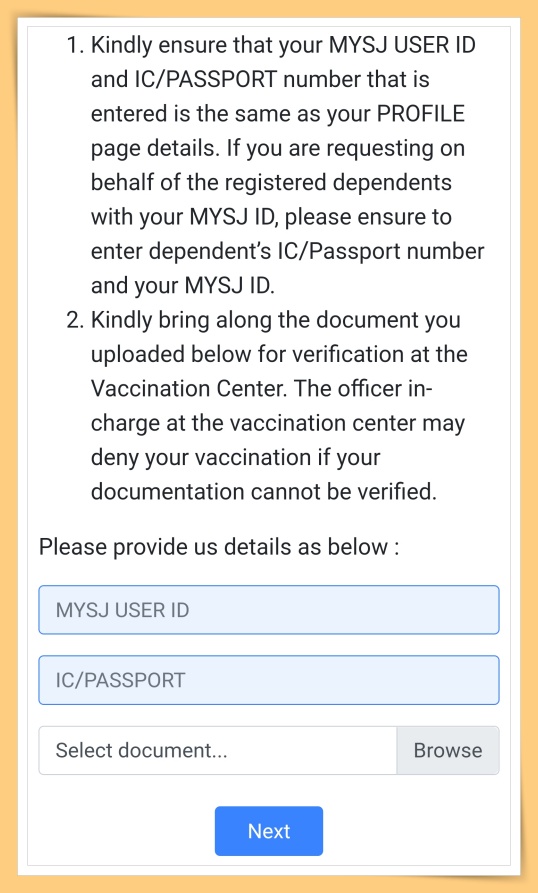Click 'deny your vaccination if your' line
538x893 pixels.
point(236,458)
